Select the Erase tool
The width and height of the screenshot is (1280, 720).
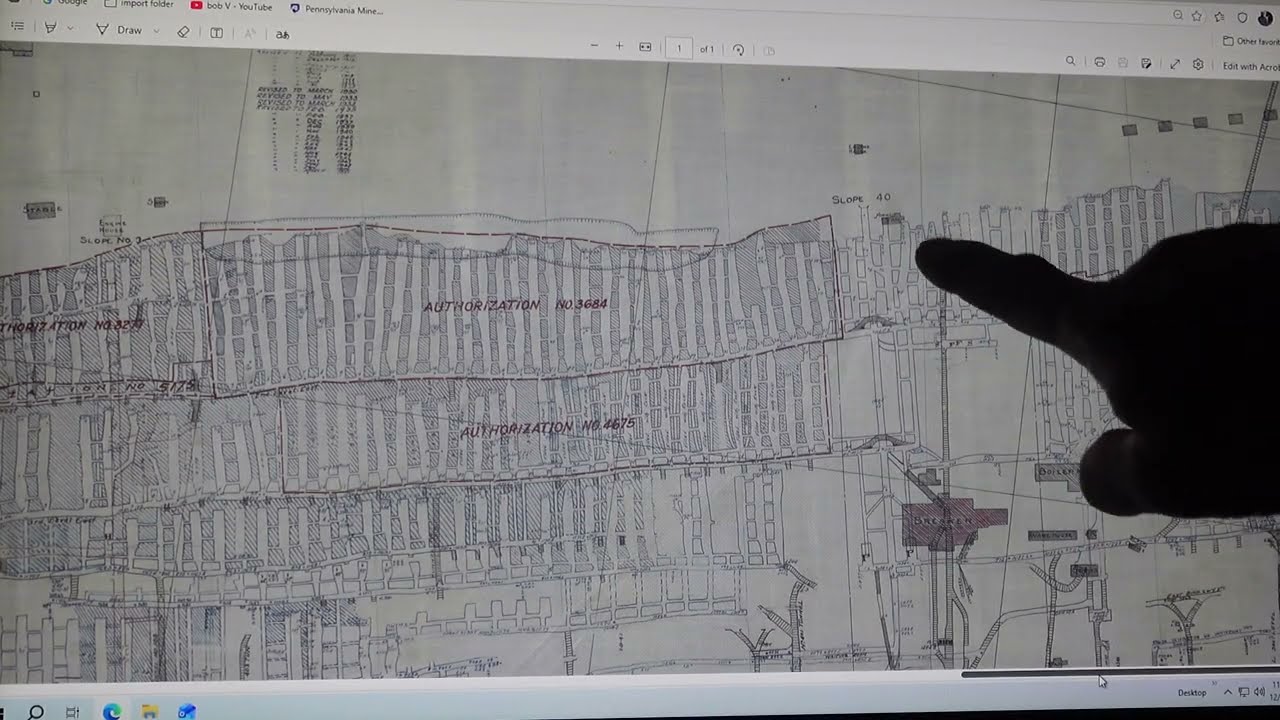coord(183,32)
